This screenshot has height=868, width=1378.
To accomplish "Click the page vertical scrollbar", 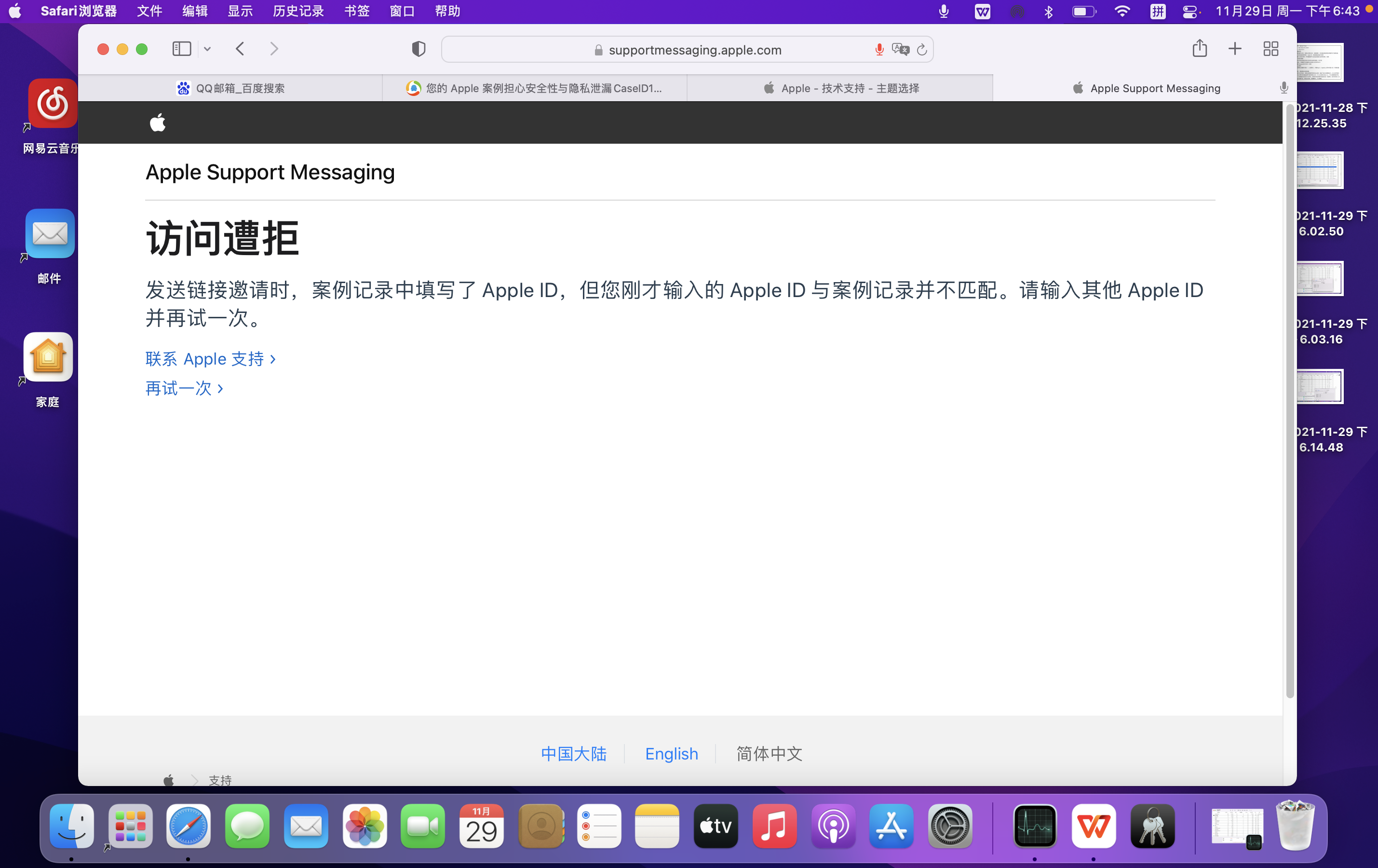I will 1289,401.
